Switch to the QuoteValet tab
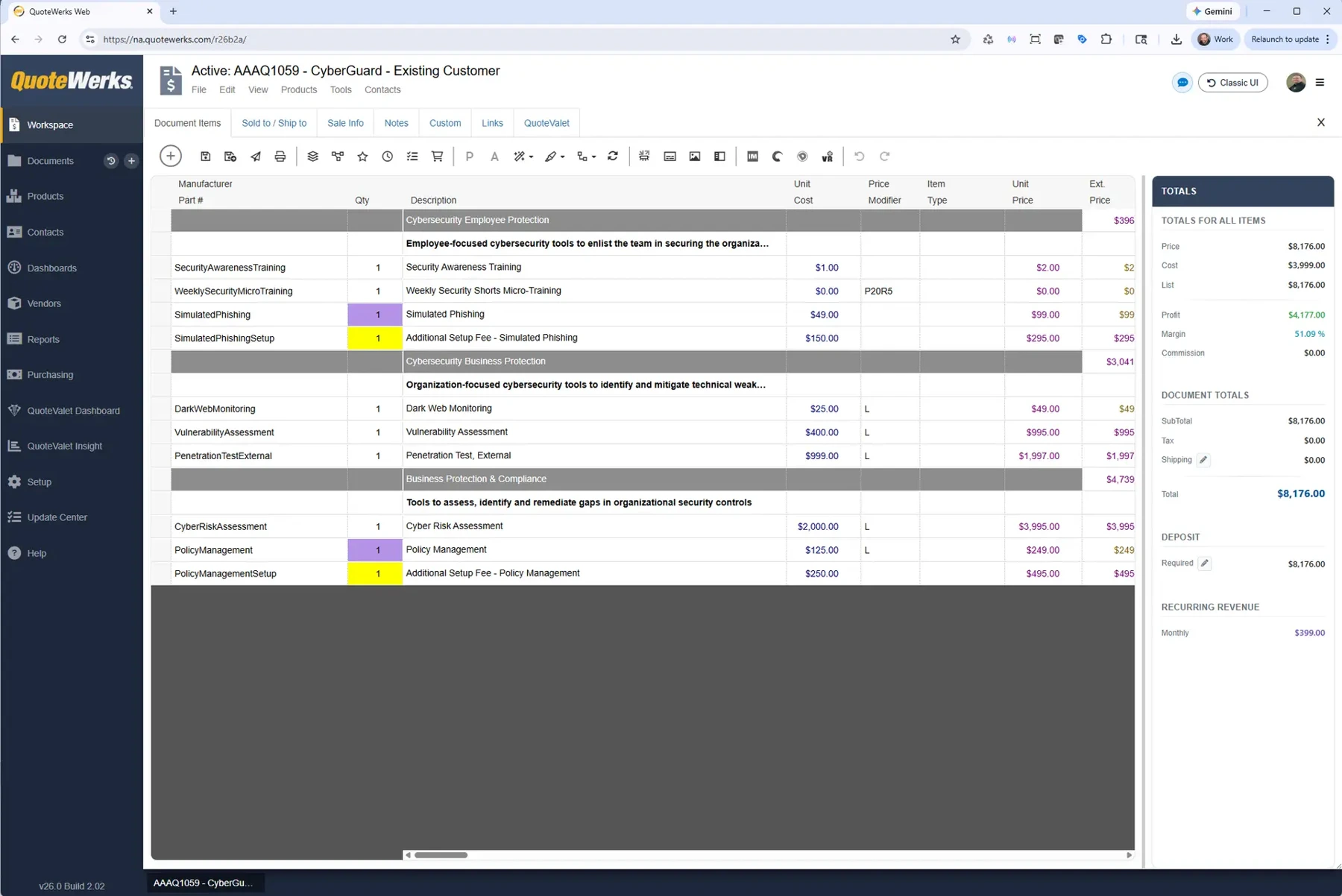The width and height of the screenshot is (1342, 896). (x=546, y=123)
